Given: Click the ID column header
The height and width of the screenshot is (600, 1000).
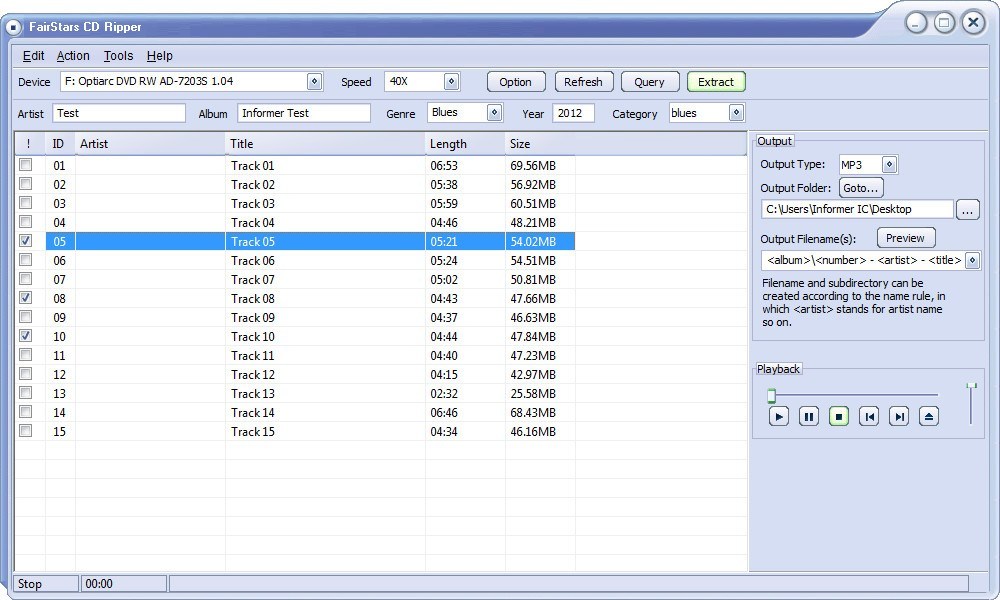Looking at the screenshot, I should 61,144.
